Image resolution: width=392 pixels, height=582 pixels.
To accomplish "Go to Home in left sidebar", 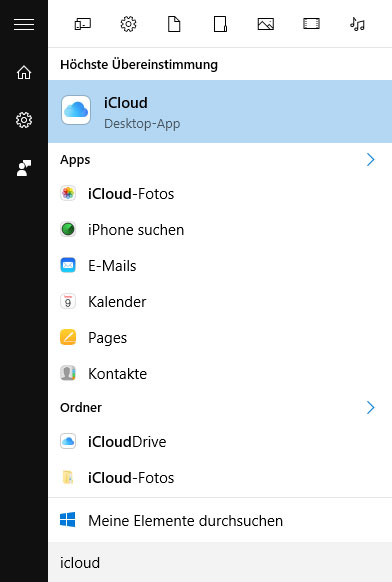I will (24, 72).
